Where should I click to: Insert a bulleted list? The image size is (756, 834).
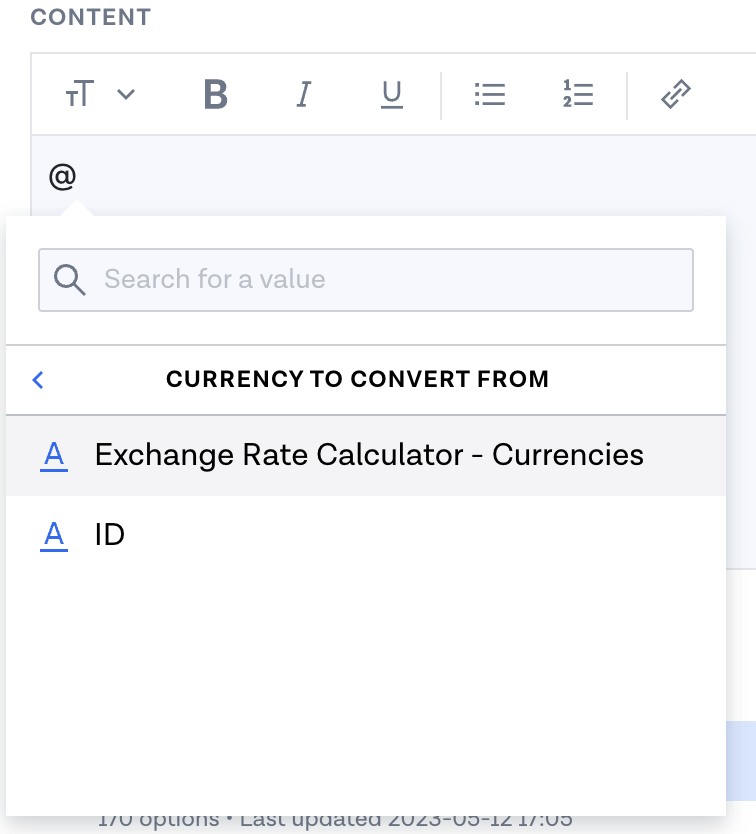pos(489,95)
